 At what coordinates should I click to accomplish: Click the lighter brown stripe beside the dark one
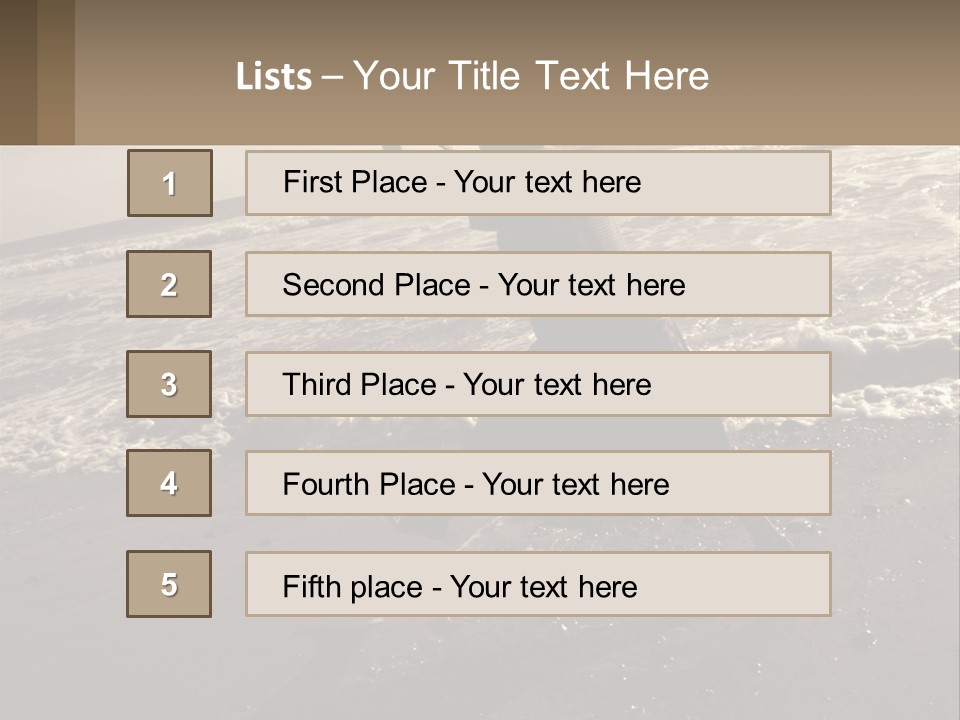pos(56,72)
